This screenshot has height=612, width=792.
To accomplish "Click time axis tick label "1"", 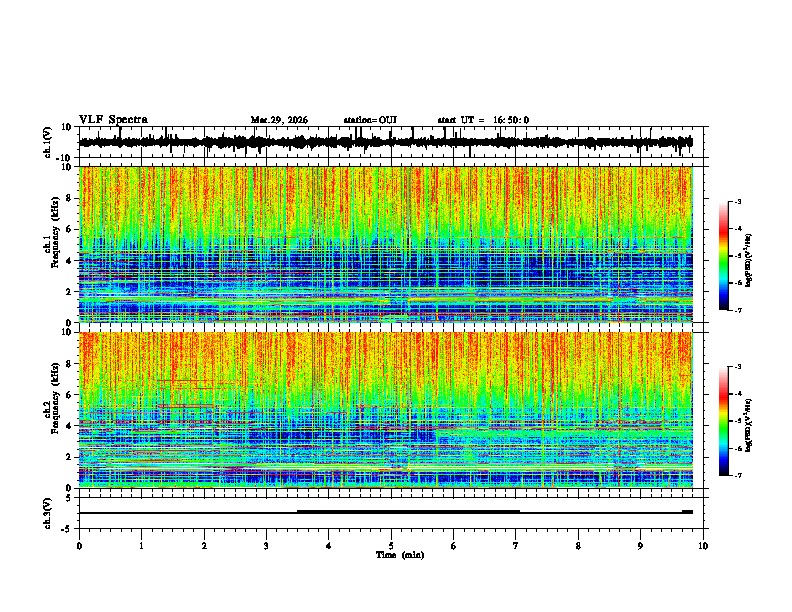I will 141,546.
